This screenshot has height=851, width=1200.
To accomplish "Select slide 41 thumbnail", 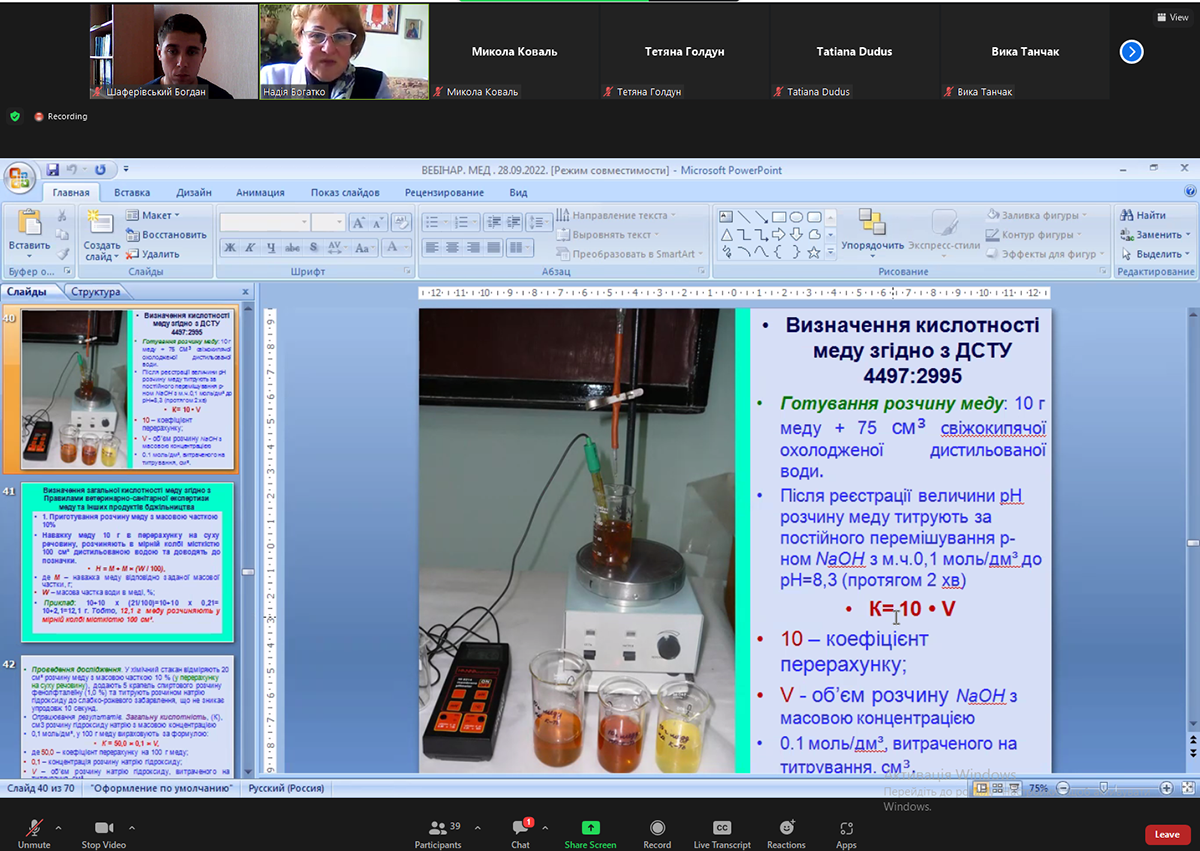I will pyautogui.click(x=126, y=562).
